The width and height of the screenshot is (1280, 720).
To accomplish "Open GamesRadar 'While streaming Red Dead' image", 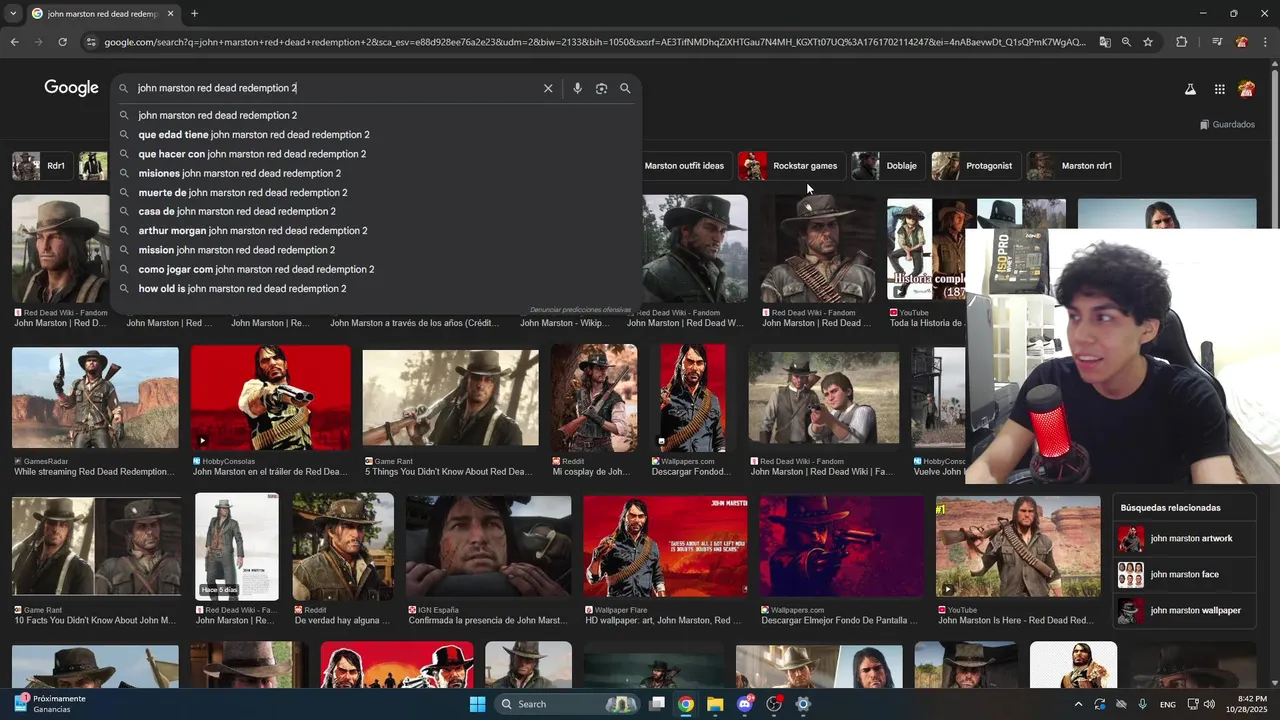I will coord(95,398).
